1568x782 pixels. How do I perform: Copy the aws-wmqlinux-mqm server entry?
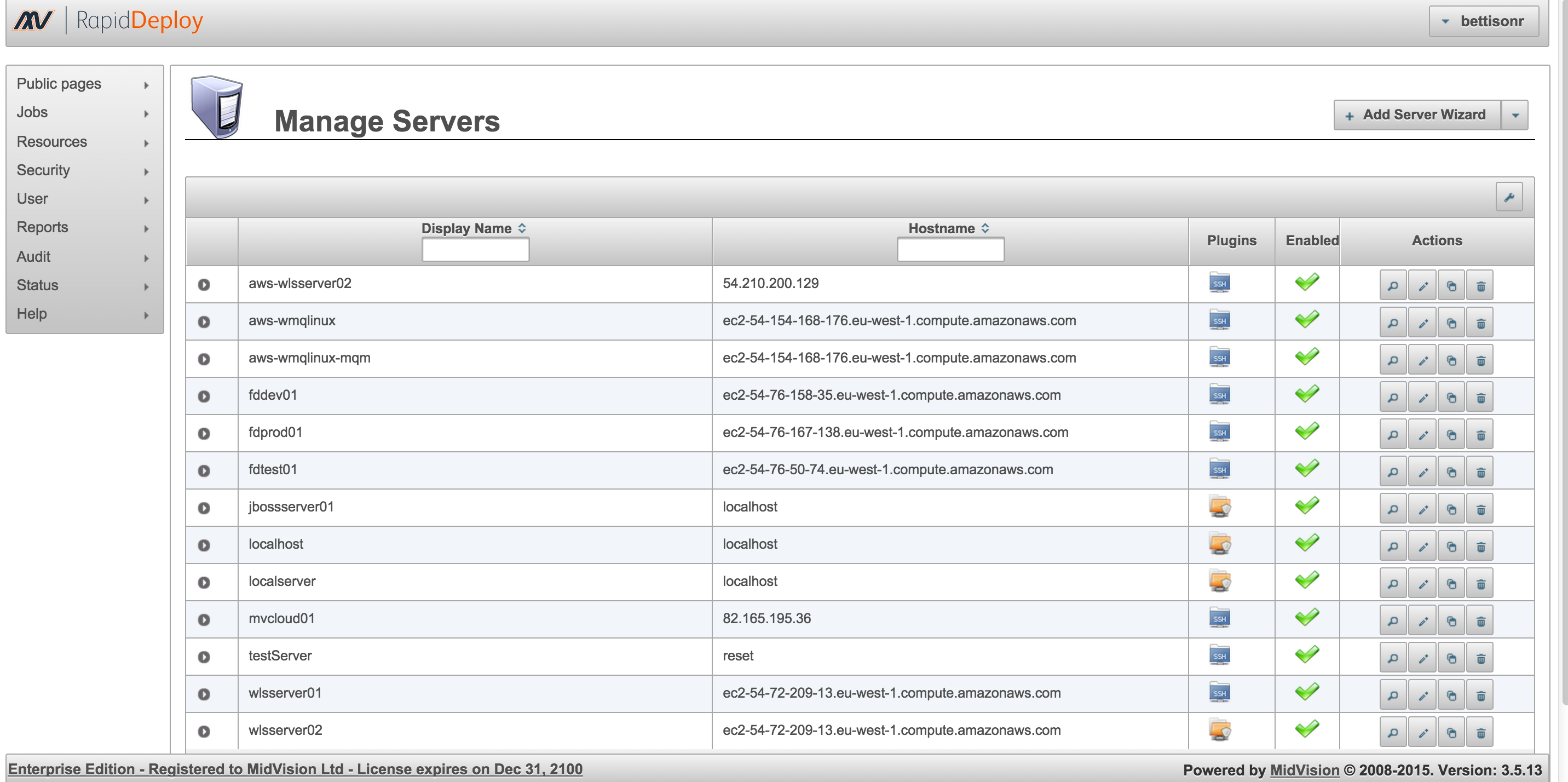(x=1452, y=359)
